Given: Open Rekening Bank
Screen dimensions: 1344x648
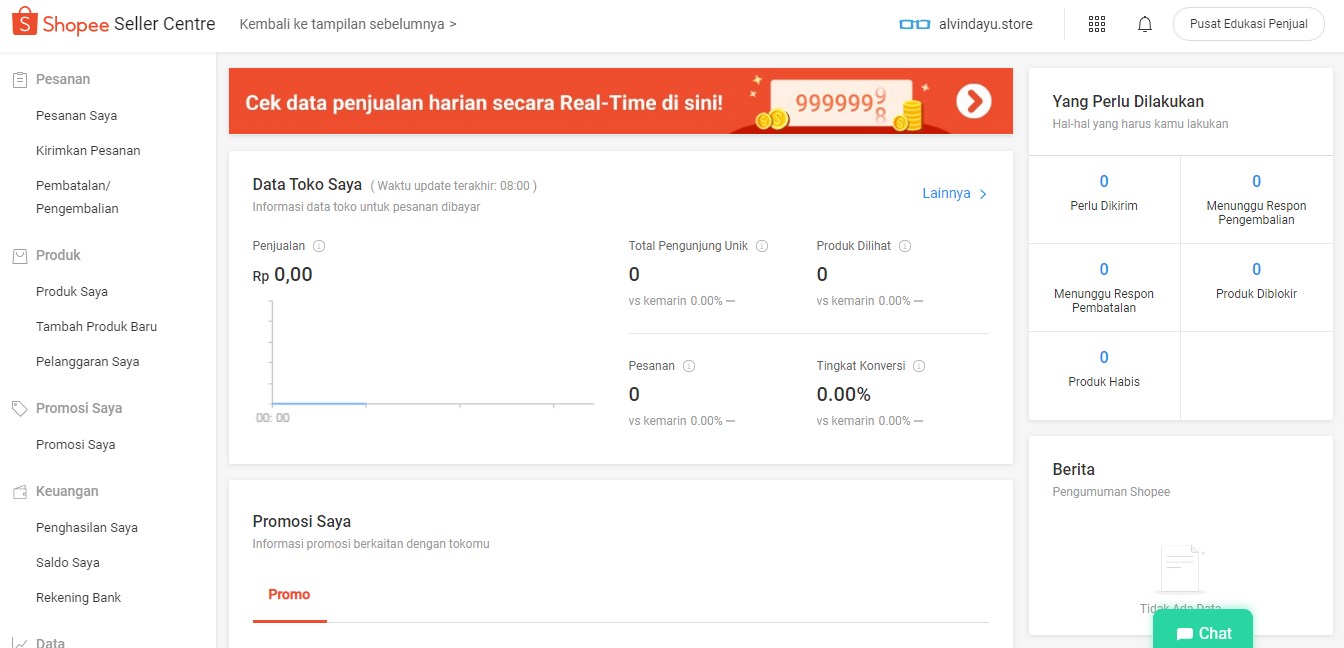Looking at the screenshot, I should click(x=78, y=598).
